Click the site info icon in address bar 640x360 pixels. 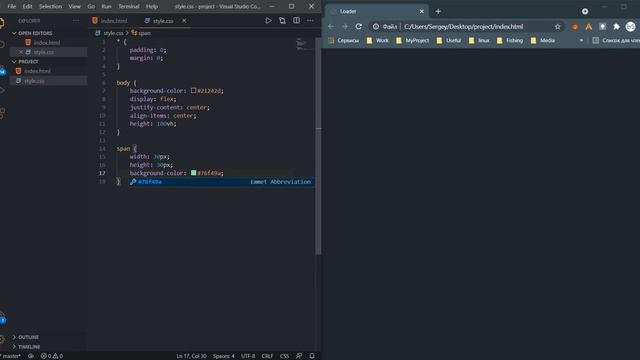pos(376,27)
